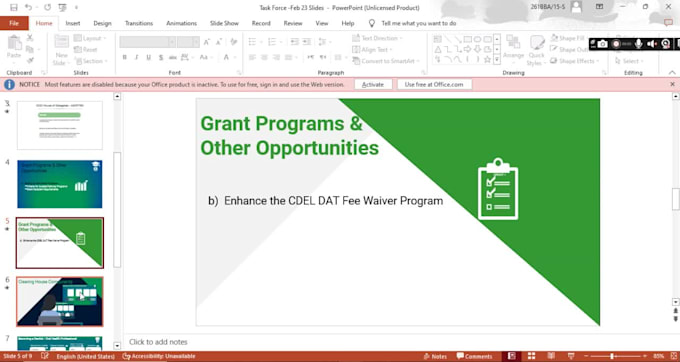
Task: Click the Reset slide button
Action: tap(86, 50)
